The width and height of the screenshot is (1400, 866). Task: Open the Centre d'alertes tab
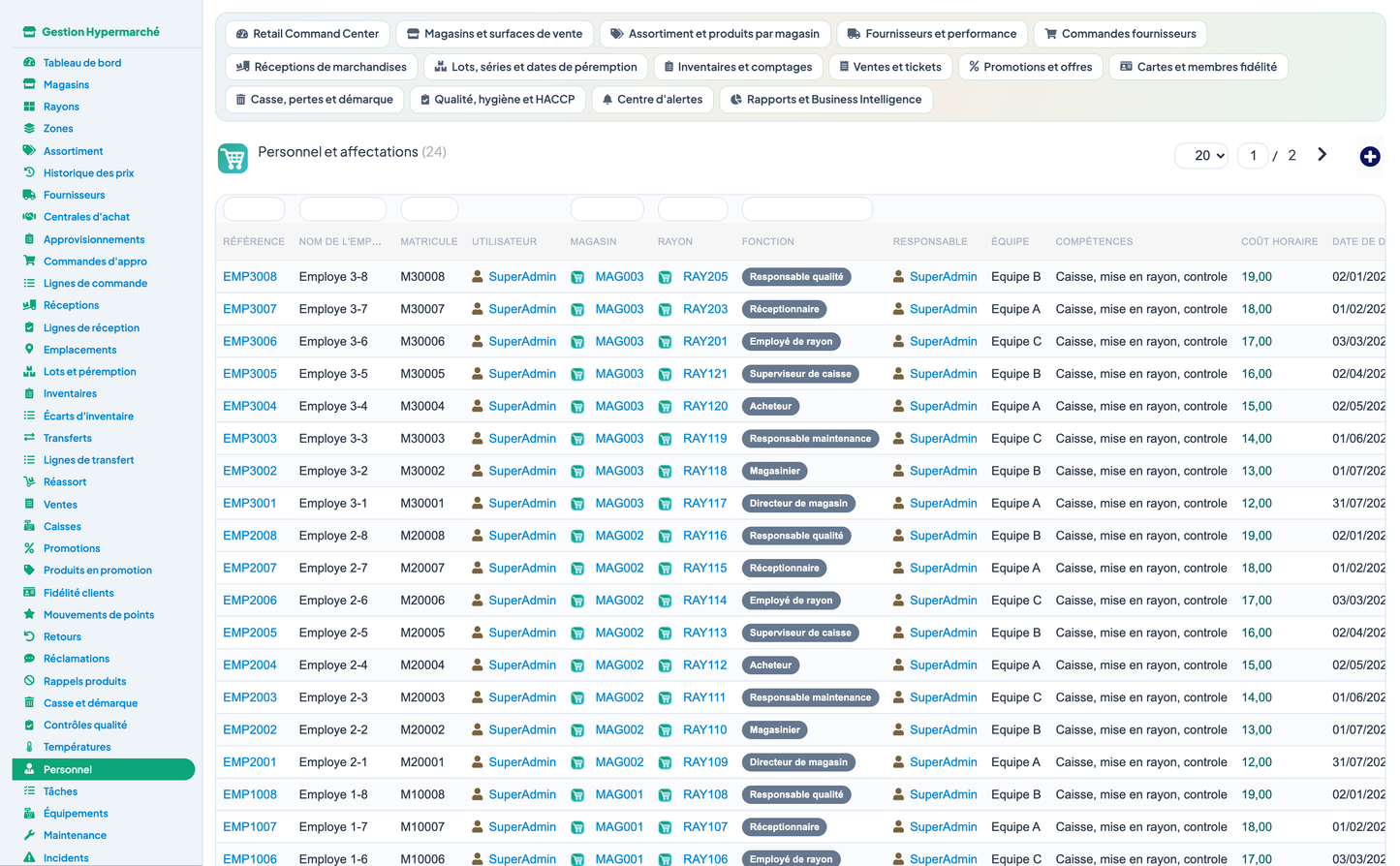click(x=652, y=99)
